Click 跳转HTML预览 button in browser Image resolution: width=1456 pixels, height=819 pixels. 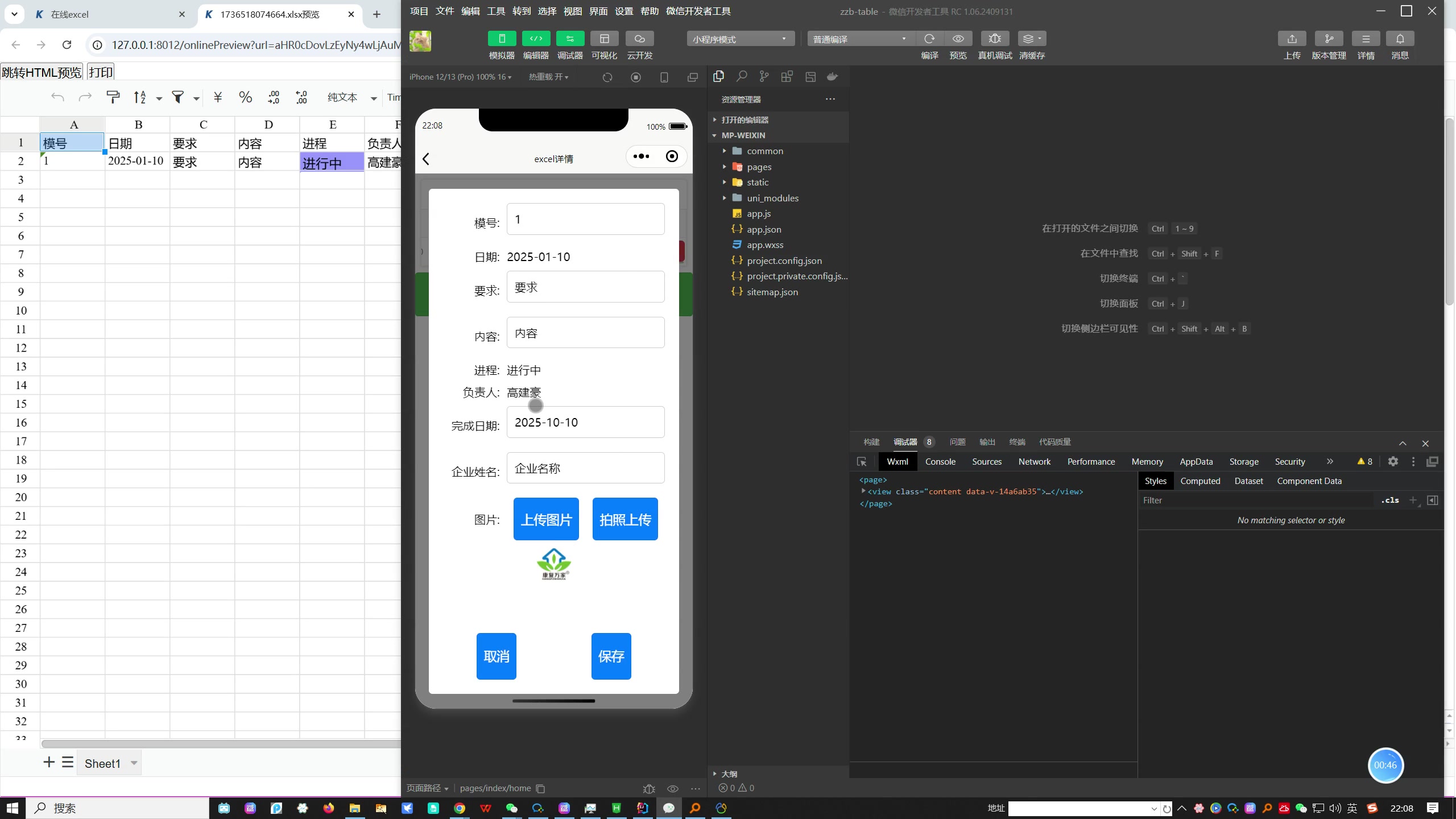[x=42, y=72]
